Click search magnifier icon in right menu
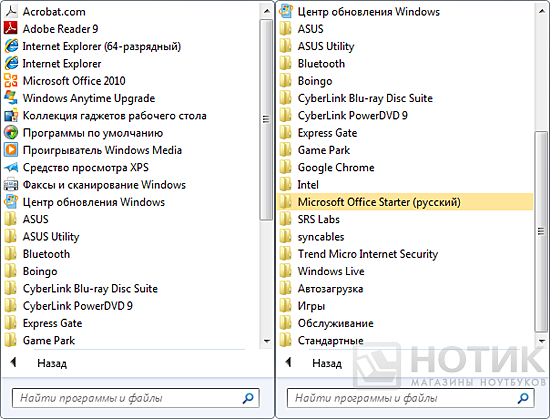 click(523, 398)
